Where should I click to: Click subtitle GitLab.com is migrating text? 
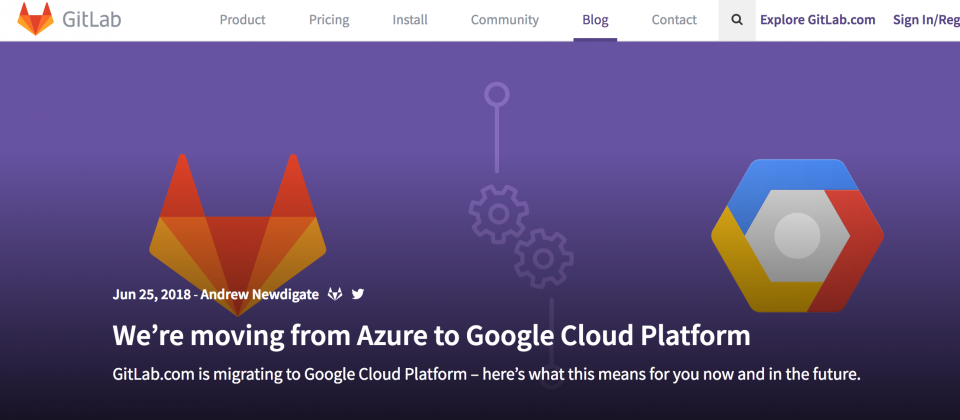487,374
